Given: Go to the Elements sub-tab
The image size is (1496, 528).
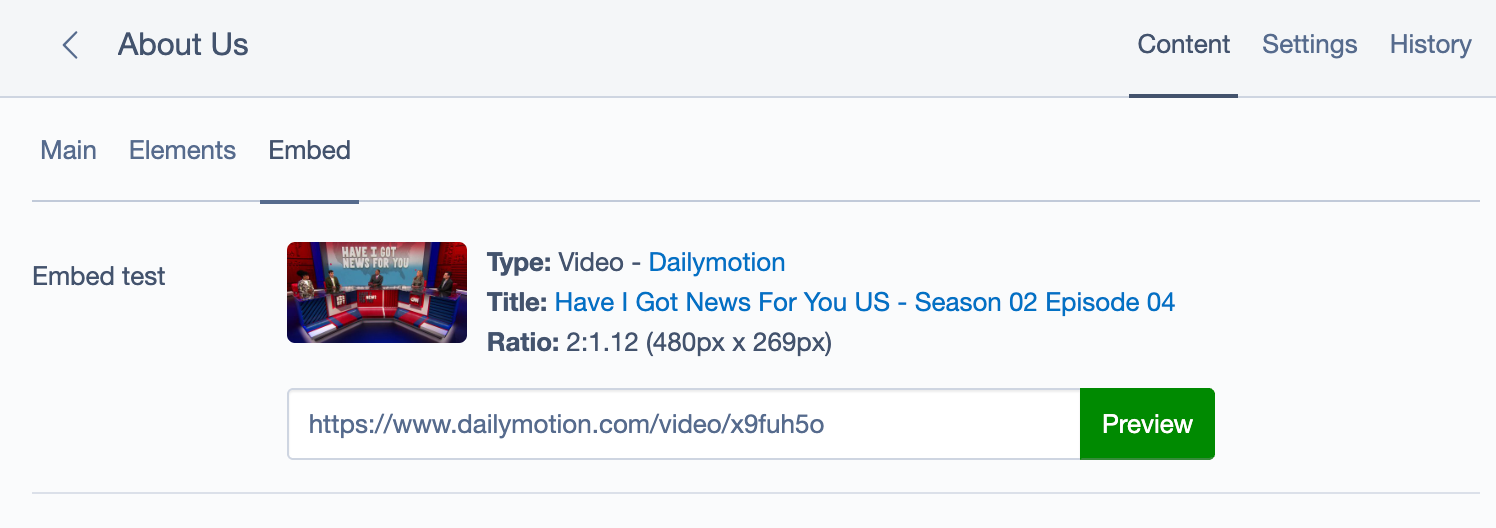Looking at the screenshot, I should 182,151.
